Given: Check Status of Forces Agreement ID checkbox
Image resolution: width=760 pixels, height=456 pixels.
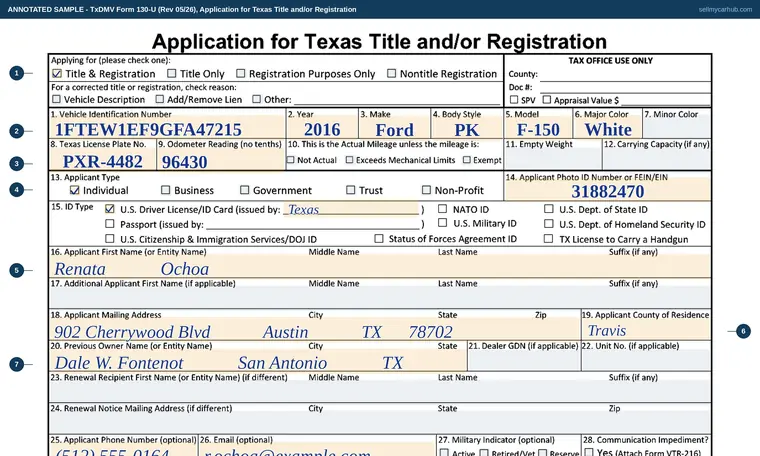Looking at the screenshot, I should pyautogui.click(x=379, y=238).
